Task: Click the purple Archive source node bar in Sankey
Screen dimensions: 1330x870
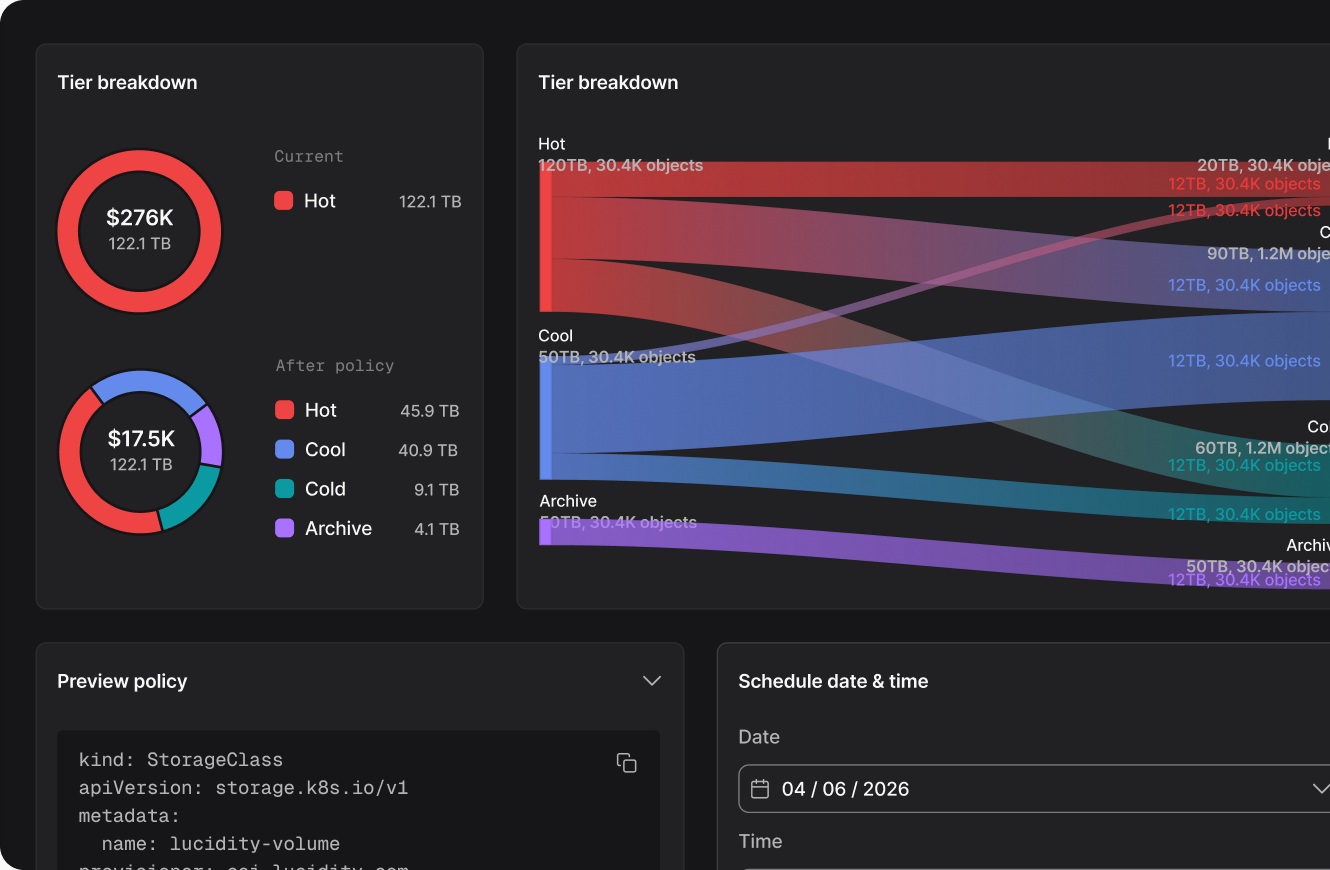Action: pyautogui.click(x=545, y=532)
